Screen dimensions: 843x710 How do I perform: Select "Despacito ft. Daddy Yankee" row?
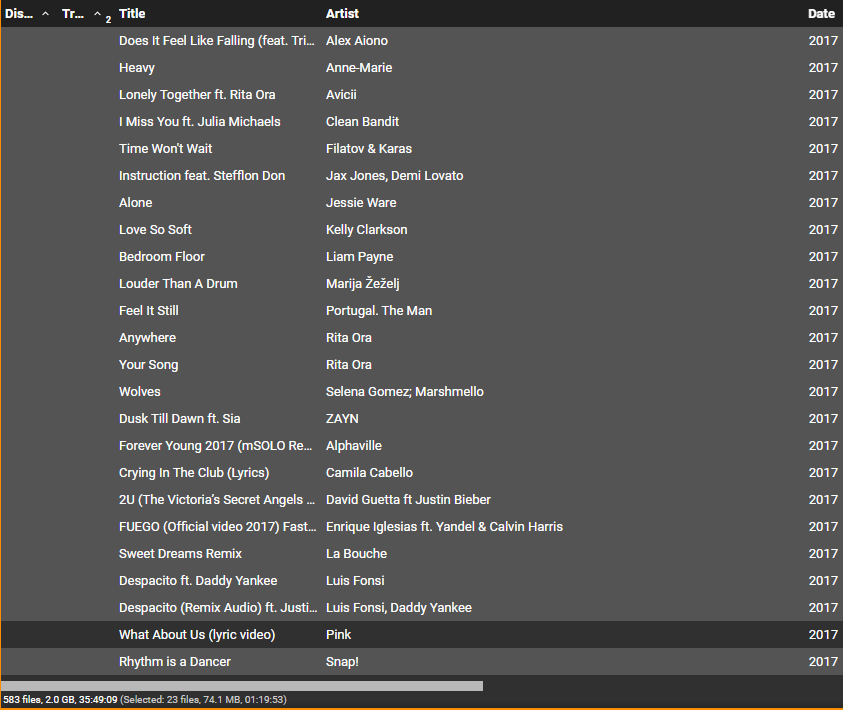pos(198,581)
